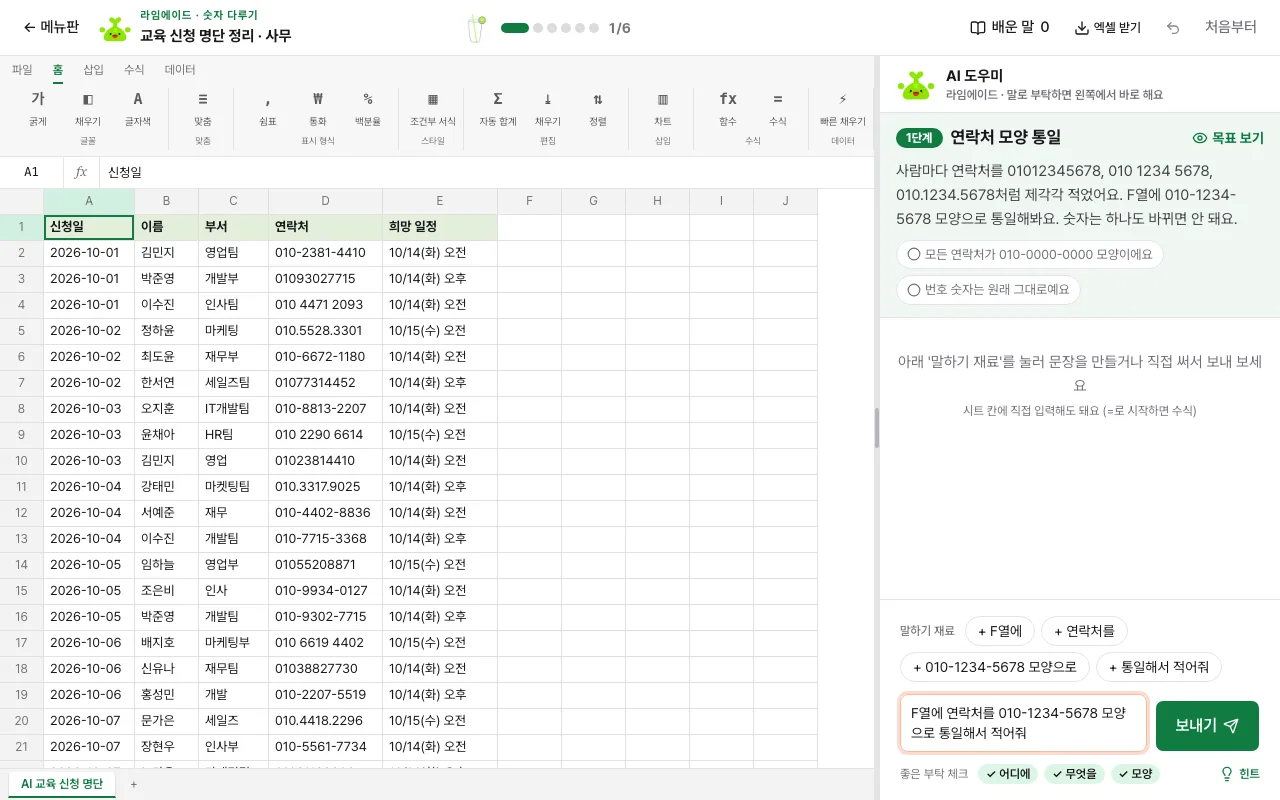Switch to the 데이터 ribbon tab
1280x800 pixels.
click(x=180, y=70)
